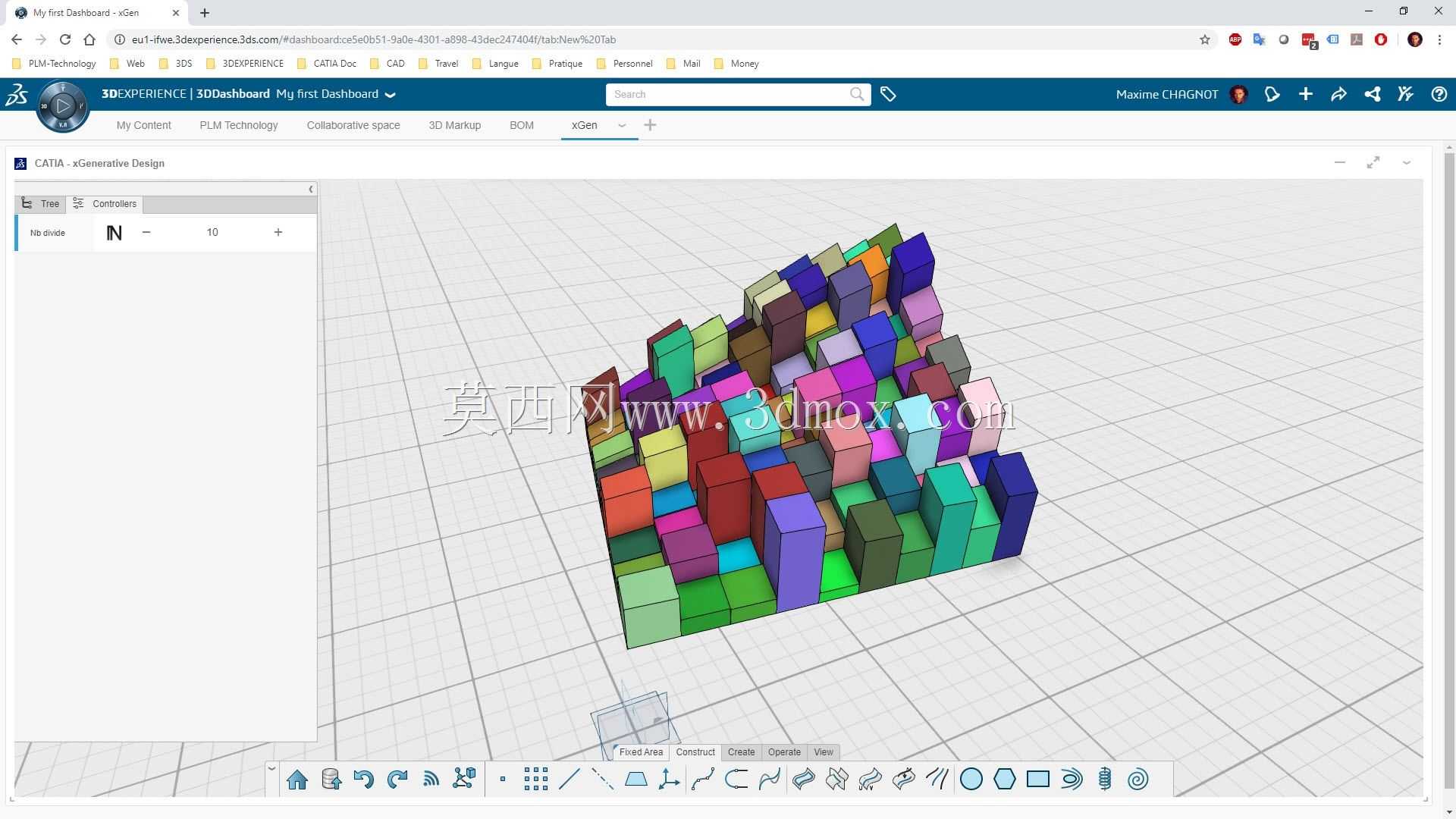Open the CATIA Doc bookmark folder
The image size is (1456, 819).
(327, 64)
